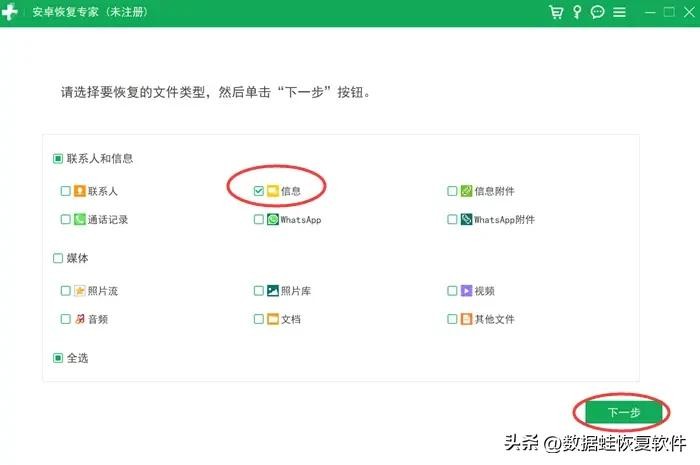Click the 照片库 photo library icon
Viewport: 700px width, 465px height.
point(272,291)
